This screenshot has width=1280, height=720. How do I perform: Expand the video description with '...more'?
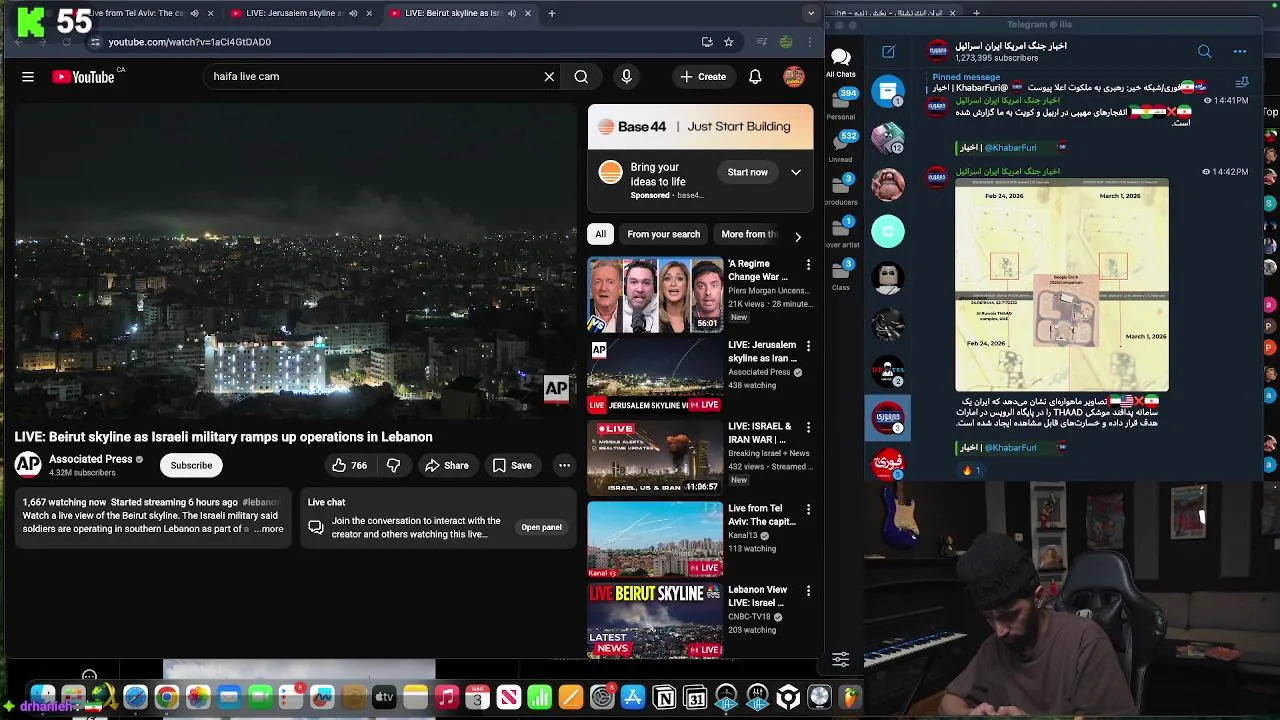pyautogui.click(x=271, y=529)
